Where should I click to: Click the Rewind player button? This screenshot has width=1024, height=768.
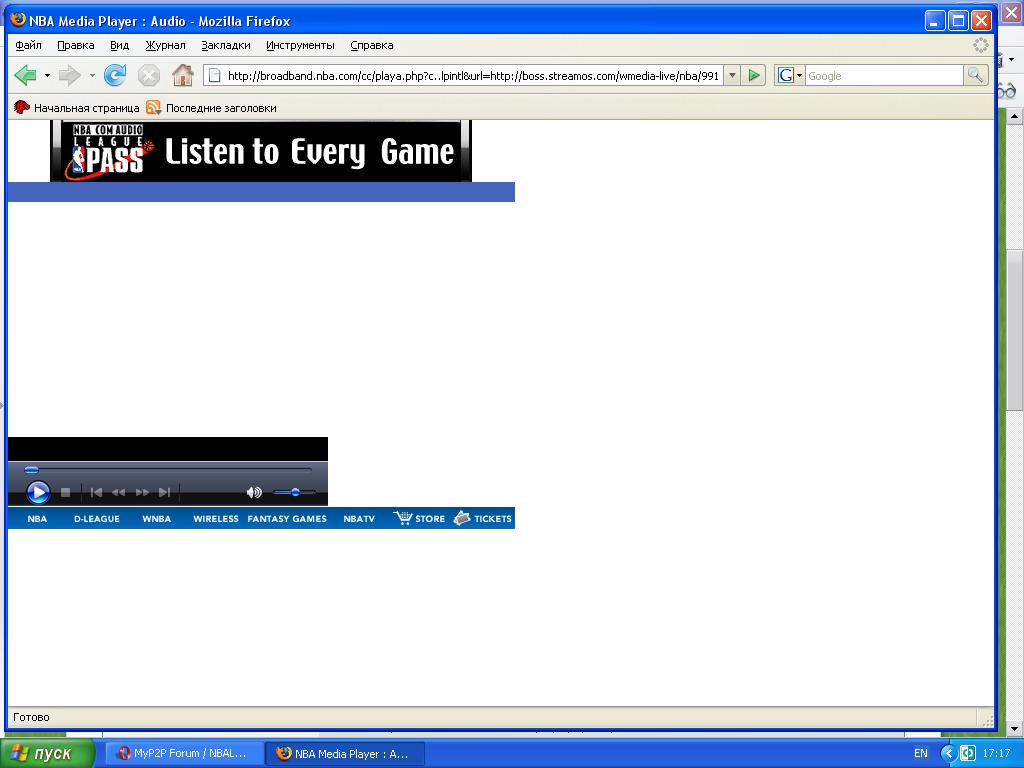(x=118, y=492)
